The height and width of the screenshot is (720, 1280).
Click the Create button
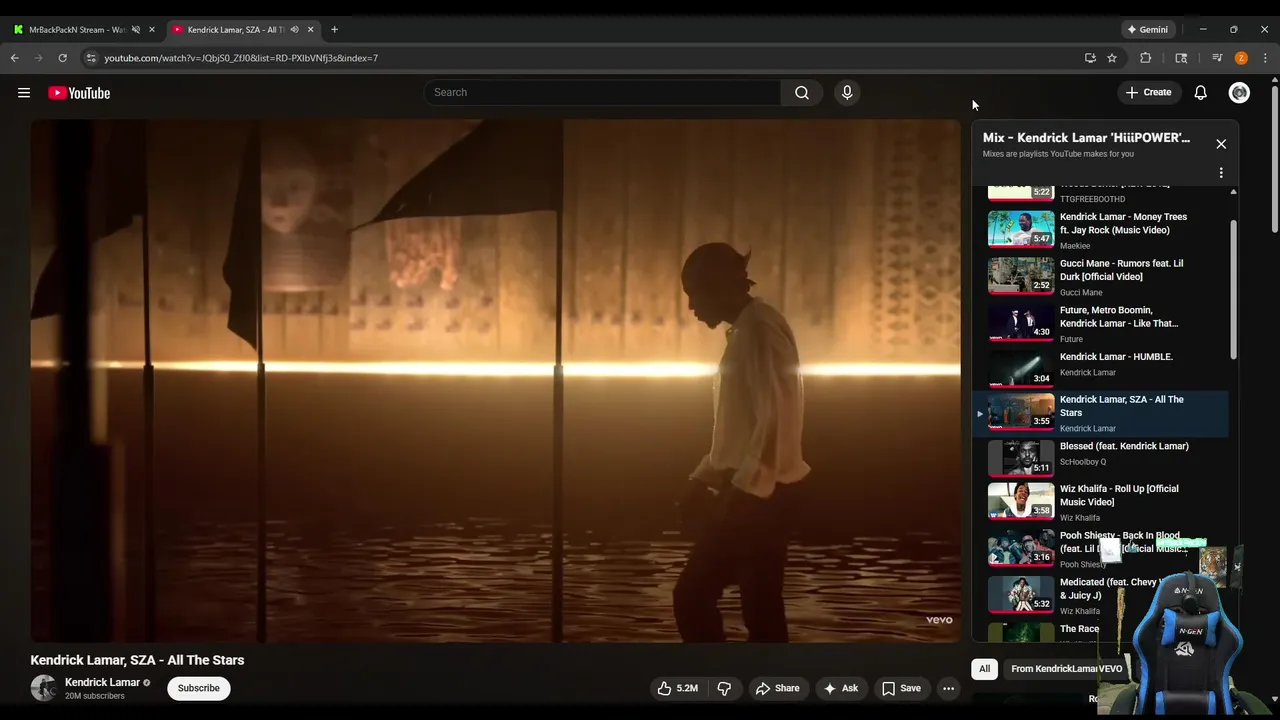(1148, 93)
